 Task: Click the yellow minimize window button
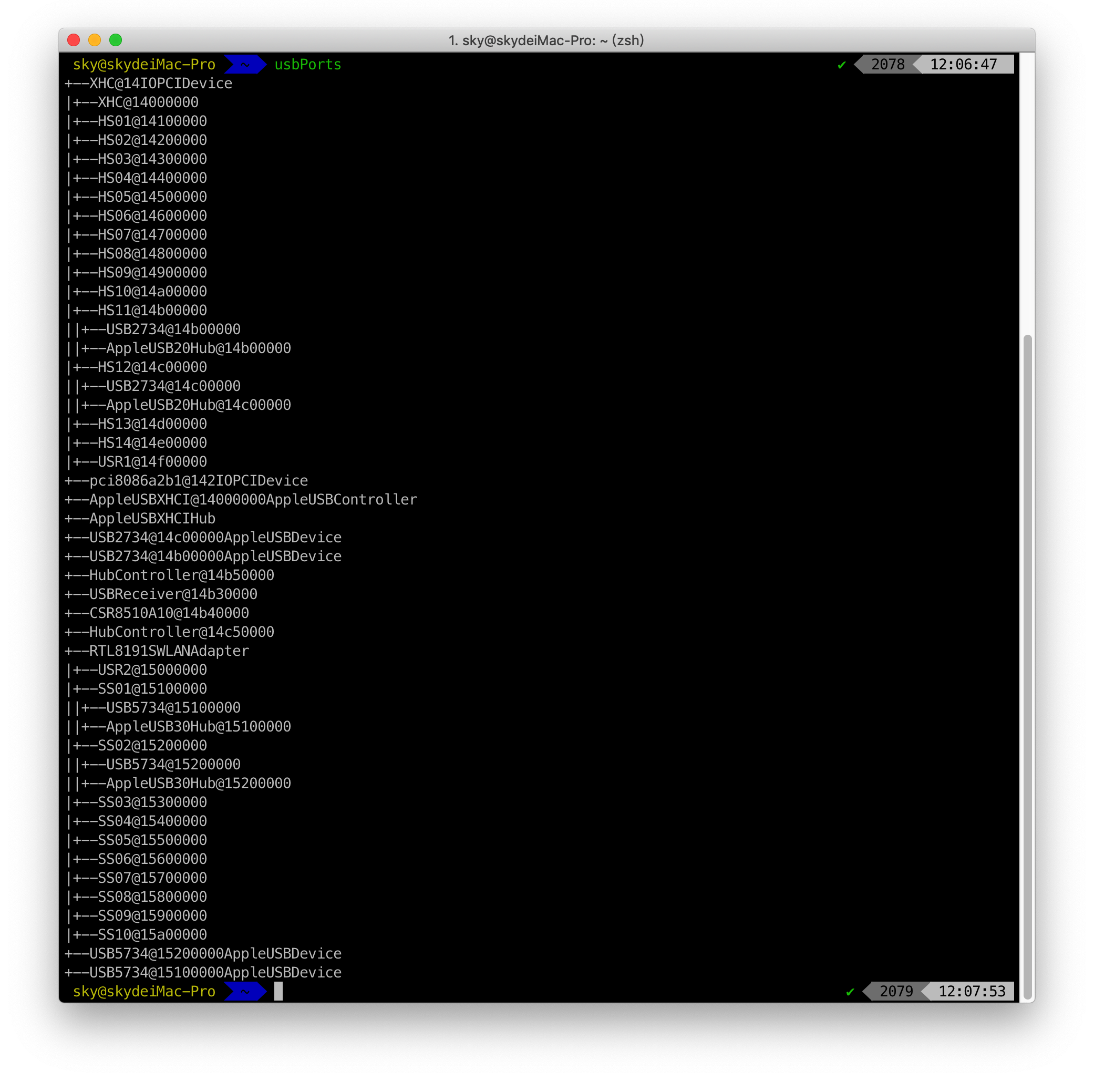[95, 40]
